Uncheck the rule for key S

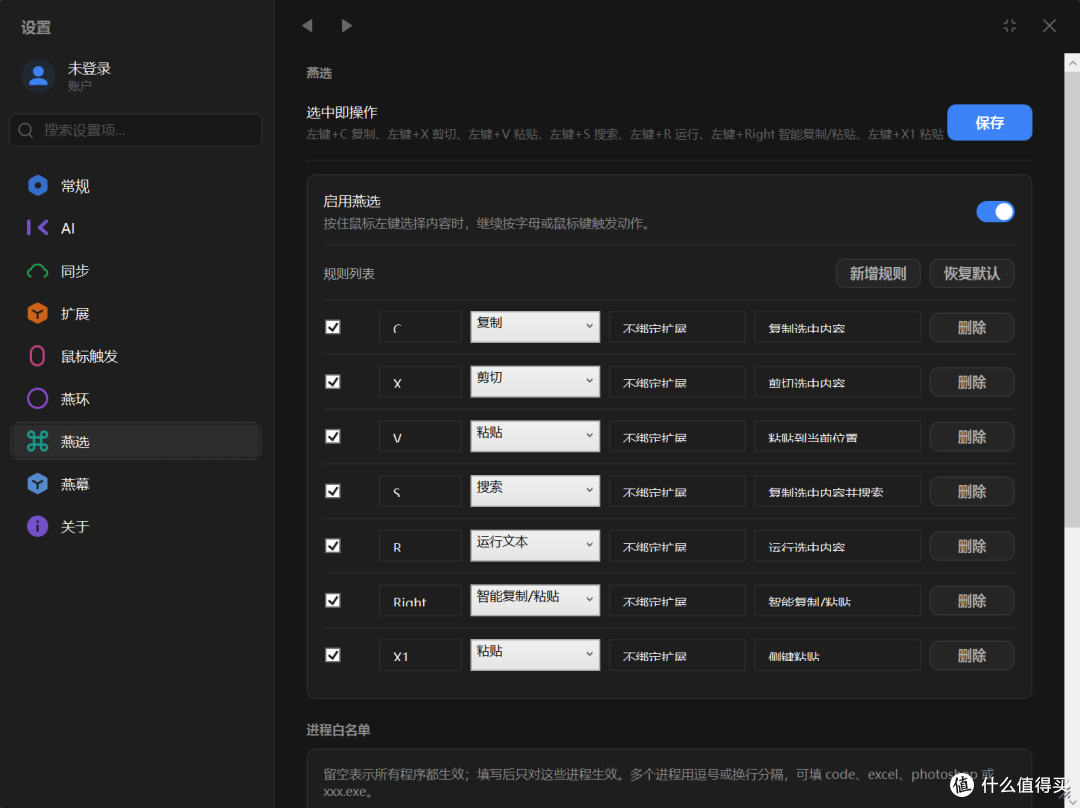coord(333,491)
